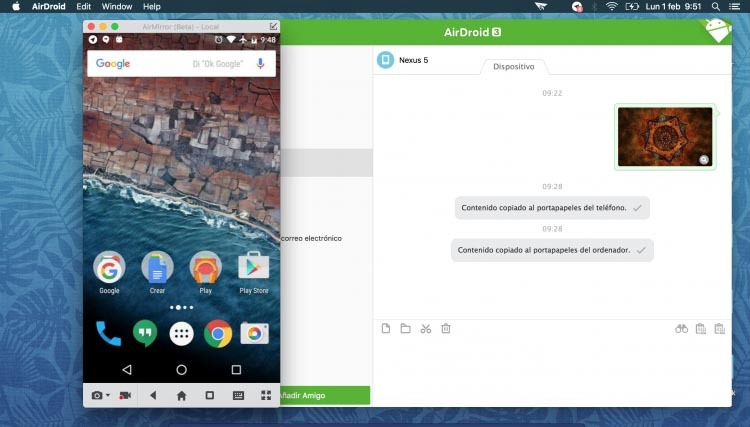Launch Chrome browser on the phone
The height and width of the screenshot is (427, 750).
pyautogui.click(x=218, y=334)
